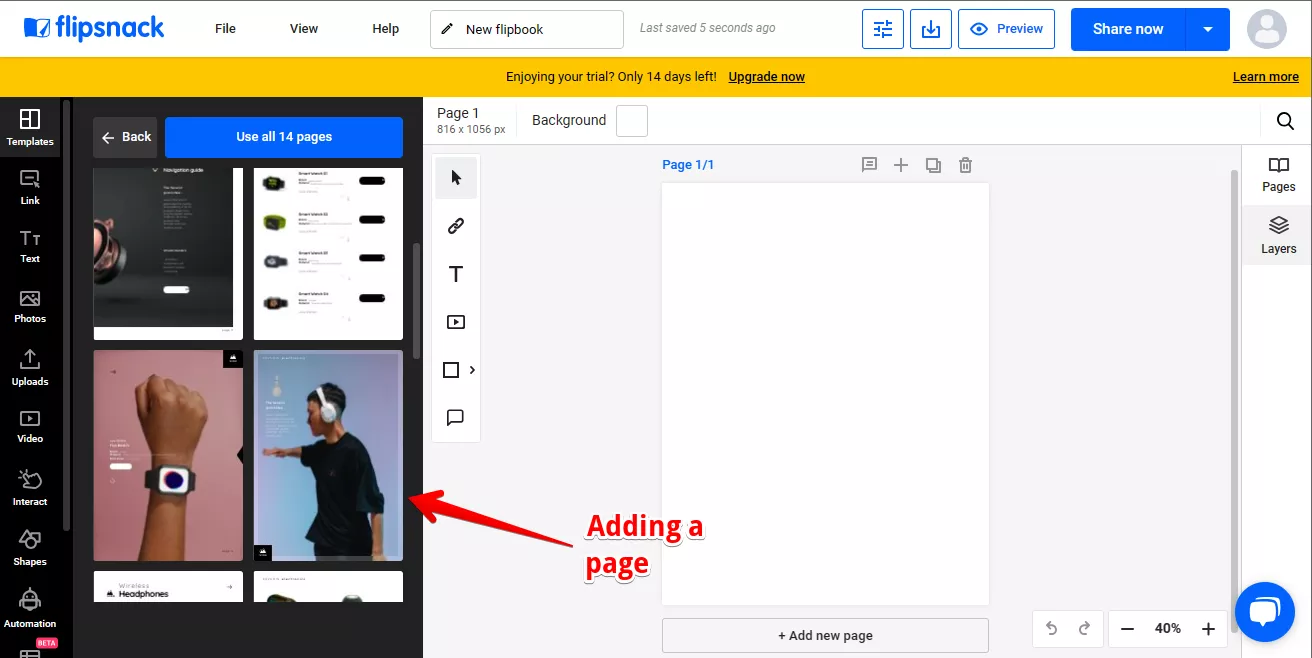
Task: Open customization settings sliders icon
Action: click(x=883, y=29)
